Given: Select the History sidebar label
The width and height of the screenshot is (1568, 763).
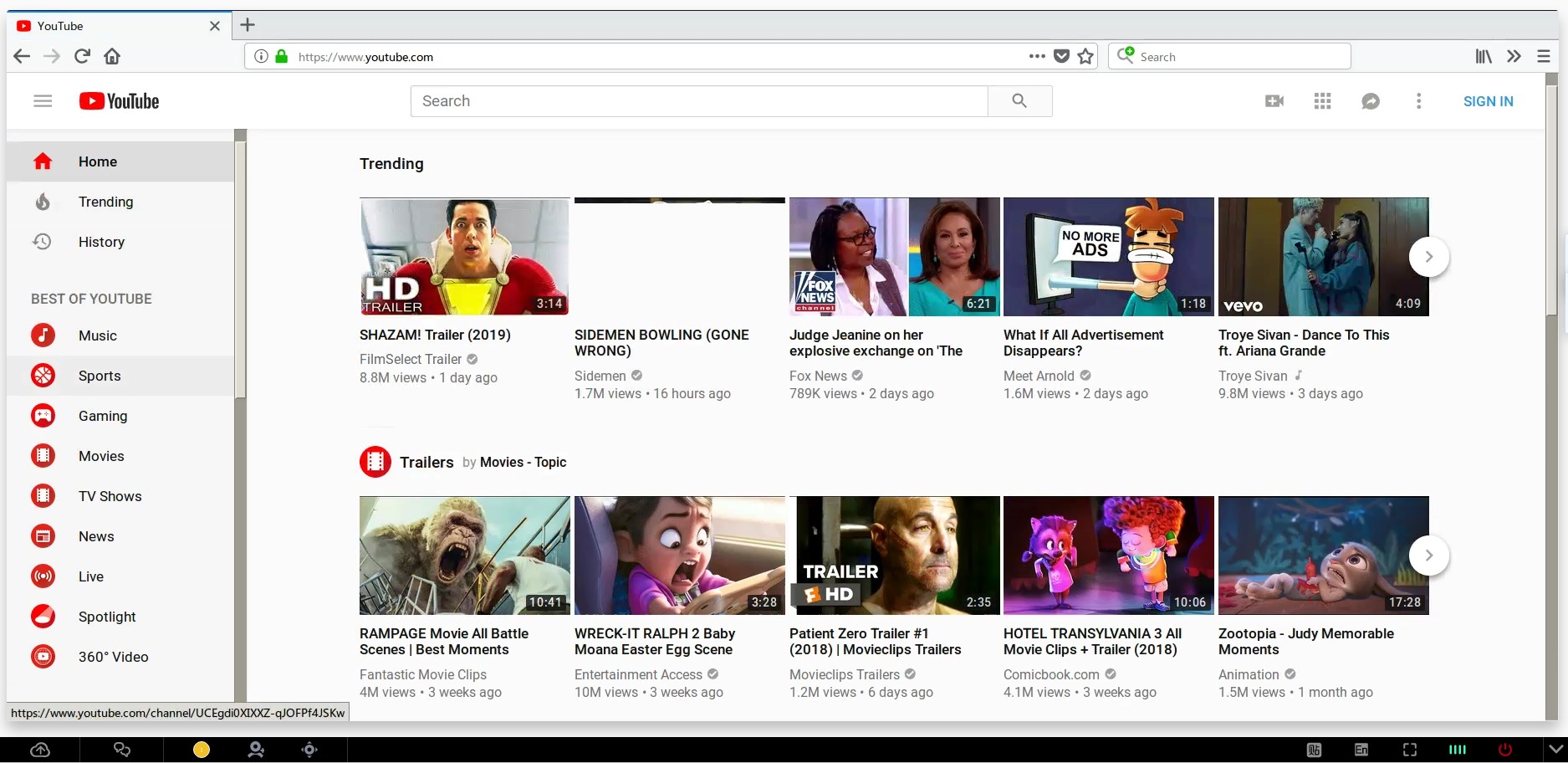Looking at the screenshot, I should coord(101,242).
